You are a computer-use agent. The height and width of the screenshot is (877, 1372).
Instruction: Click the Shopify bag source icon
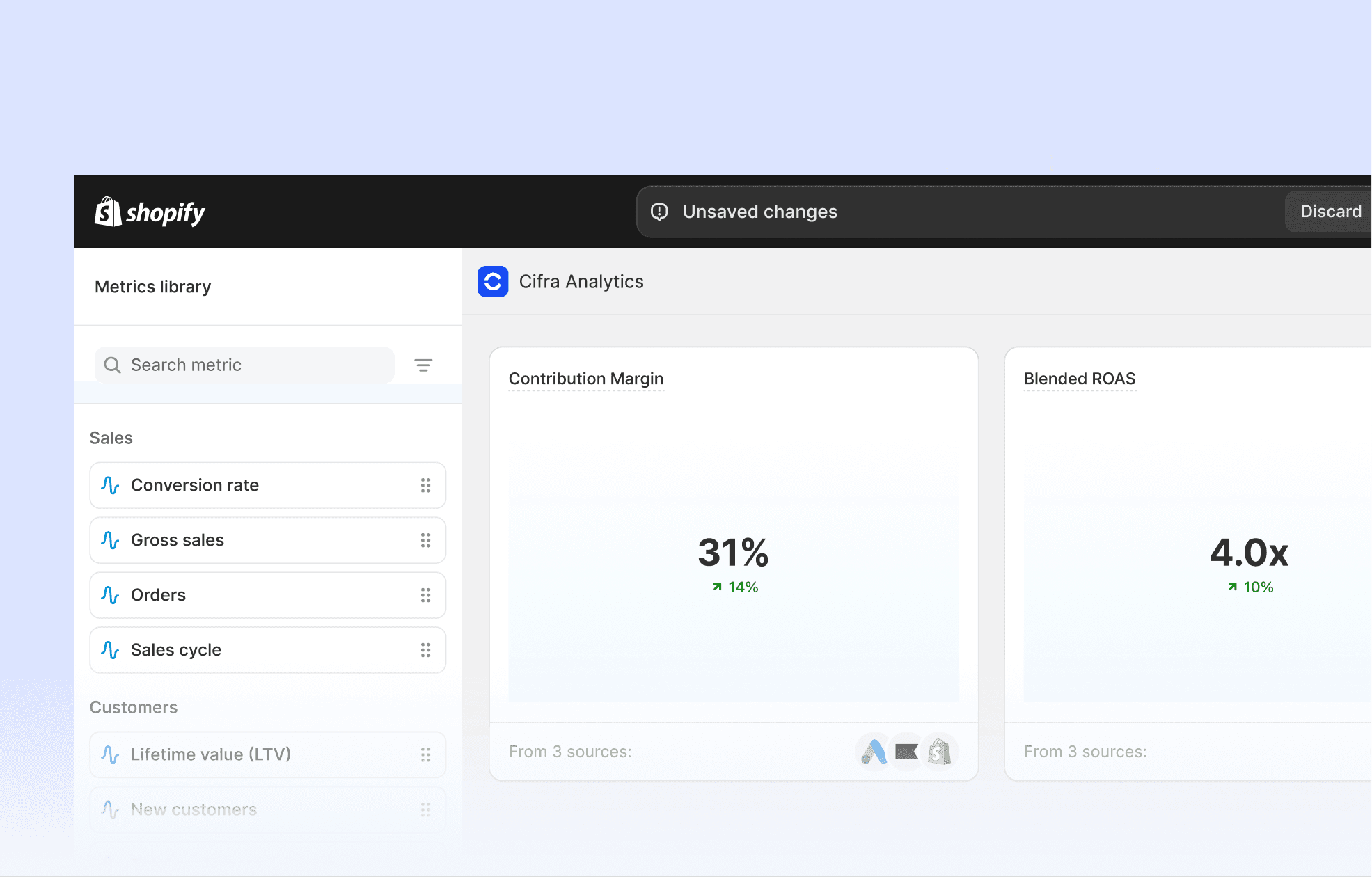point(940,752)
